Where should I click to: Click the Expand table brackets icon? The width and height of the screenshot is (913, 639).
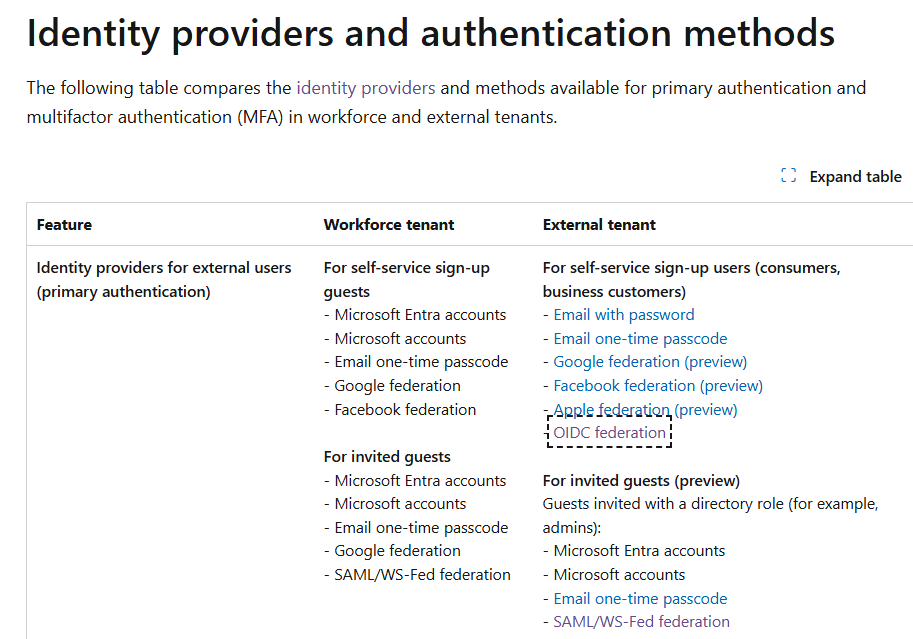pyautogui.click(x=788, y=175)
